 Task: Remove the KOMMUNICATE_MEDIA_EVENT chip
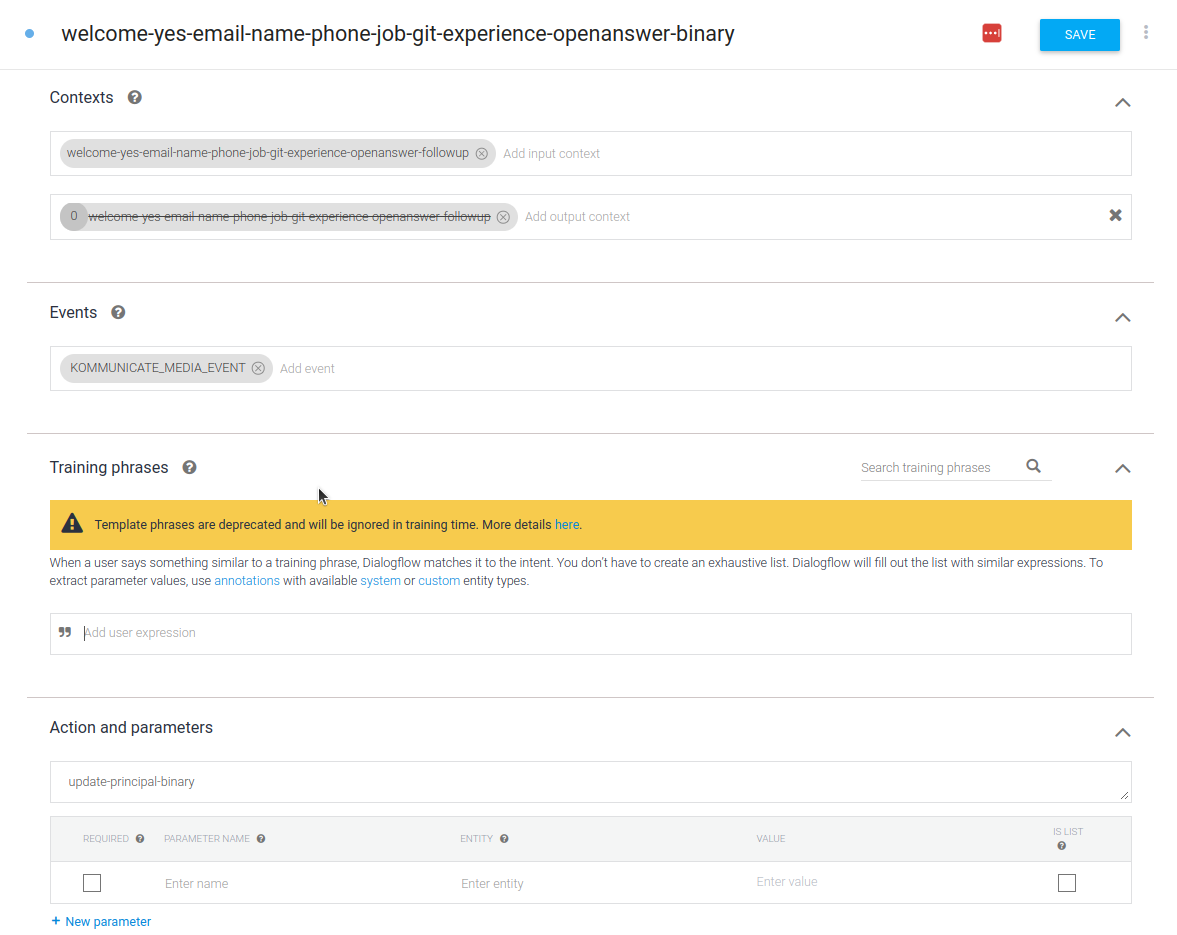click(x=258, y=369)
